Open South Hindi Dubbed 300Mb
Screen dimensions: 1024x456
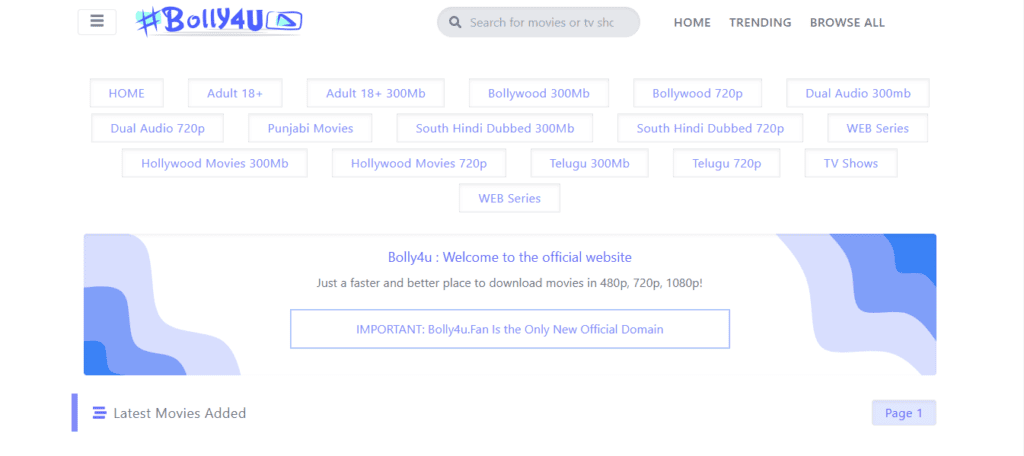[x=495, y=128]
